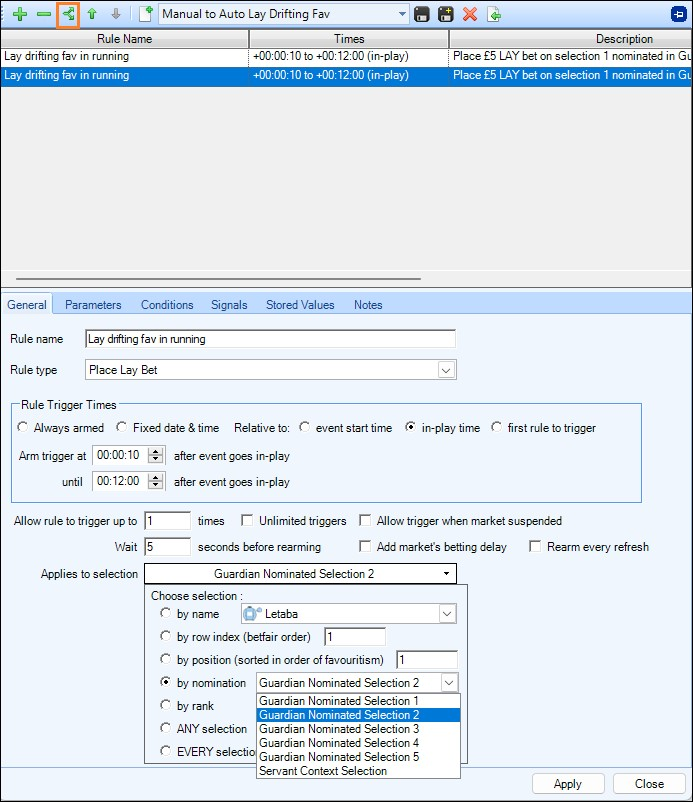Screen dimensions: 693x802
Task: Choose Guardian Nominated Selection 5 from the list
Action: click(358, 757)
